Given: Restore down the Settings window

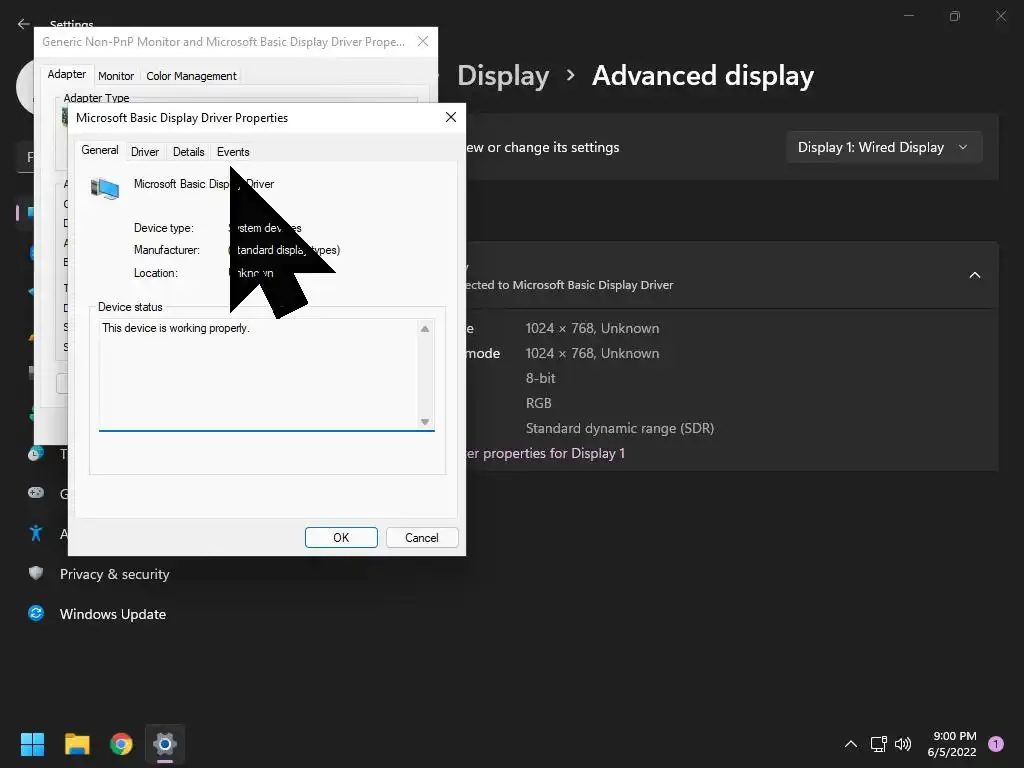Looking at the screenshot, I should pyautogui.click(x=955, y=16).
